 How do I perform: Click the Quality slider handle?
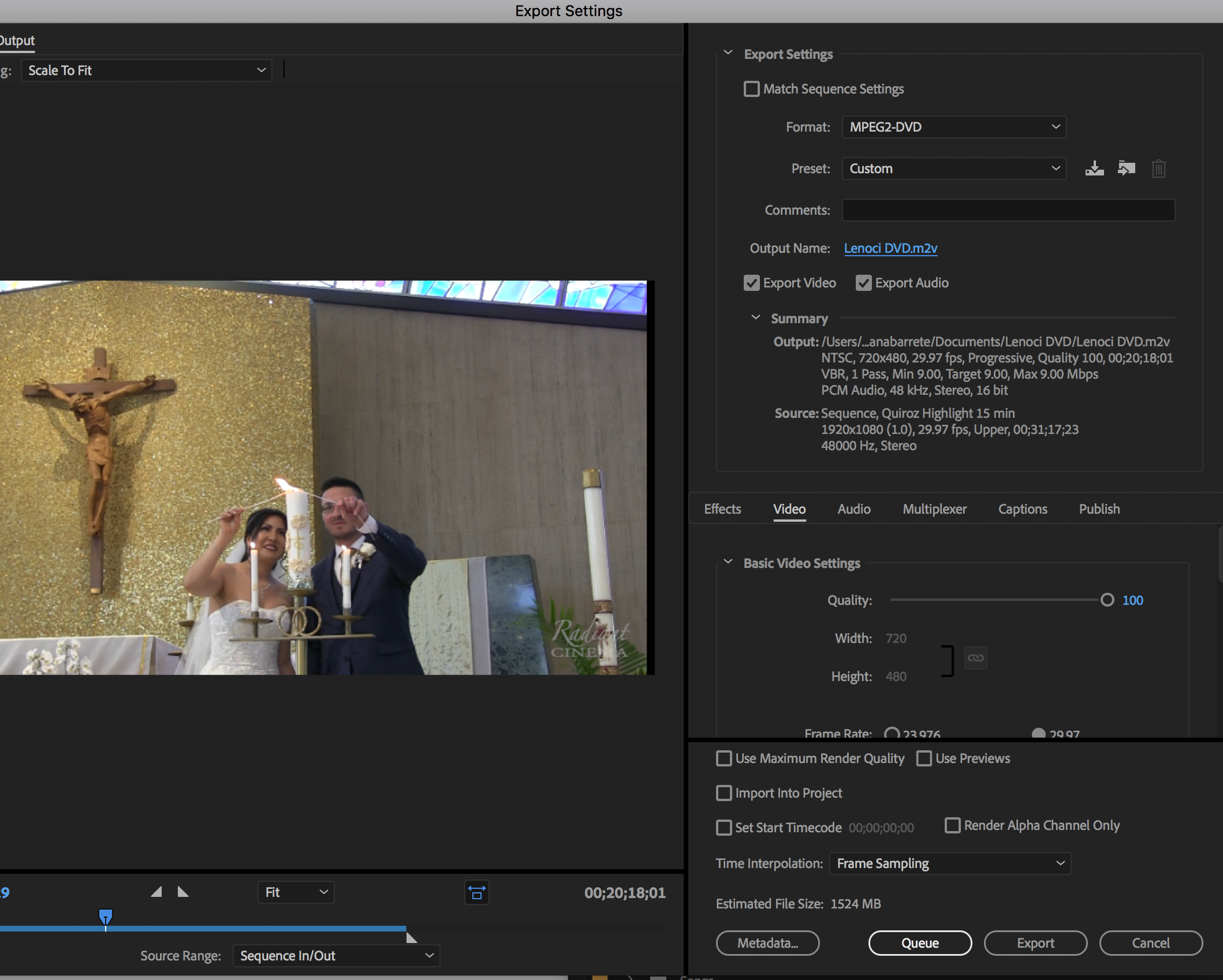coord(1107,600)
